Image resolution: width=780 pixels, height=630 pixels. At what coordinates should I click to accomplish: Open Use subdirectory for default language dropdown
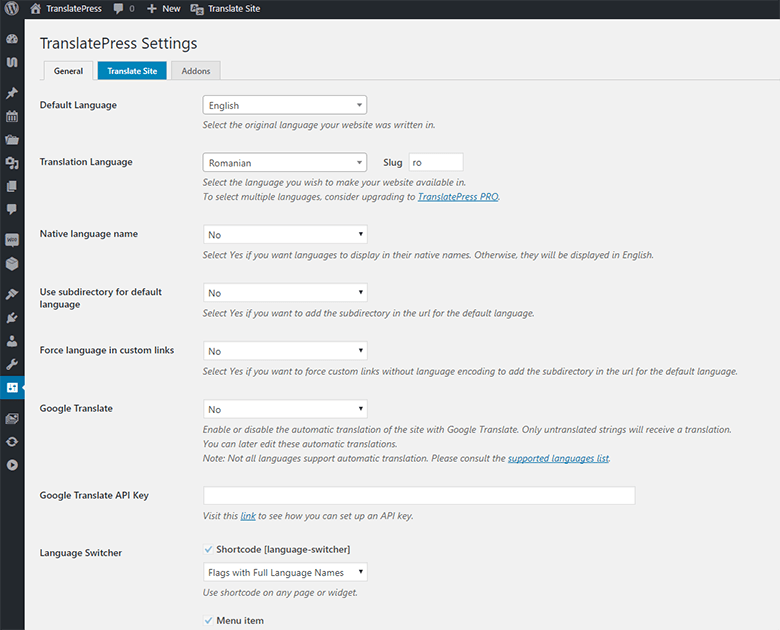point(285,293)
